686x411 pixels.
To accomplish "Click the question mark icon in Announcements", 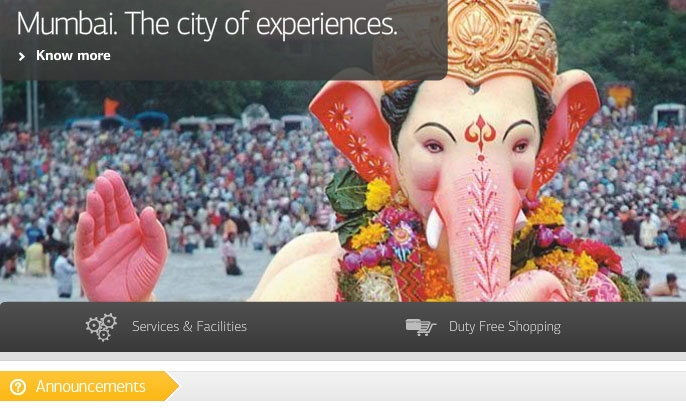I will click(18, 387).
